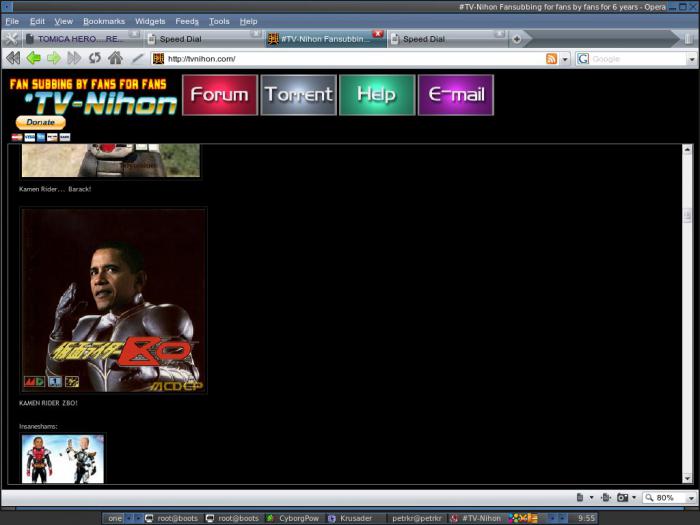Open the File menu
700x525 pixels.
pyautogui.click(x=12, y=21)
